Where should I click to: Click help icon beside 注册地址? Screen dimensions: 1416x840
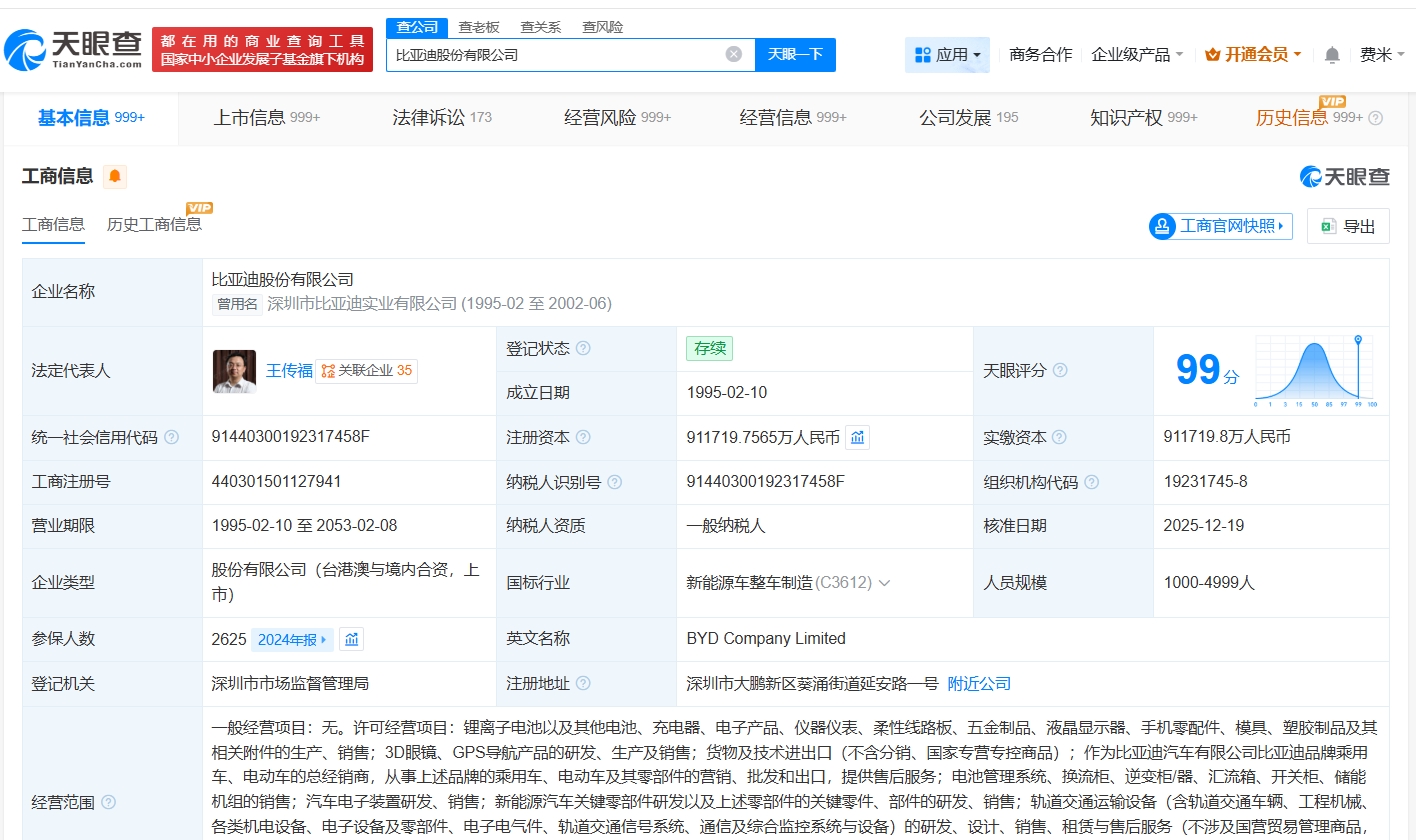tap(583, 684)
